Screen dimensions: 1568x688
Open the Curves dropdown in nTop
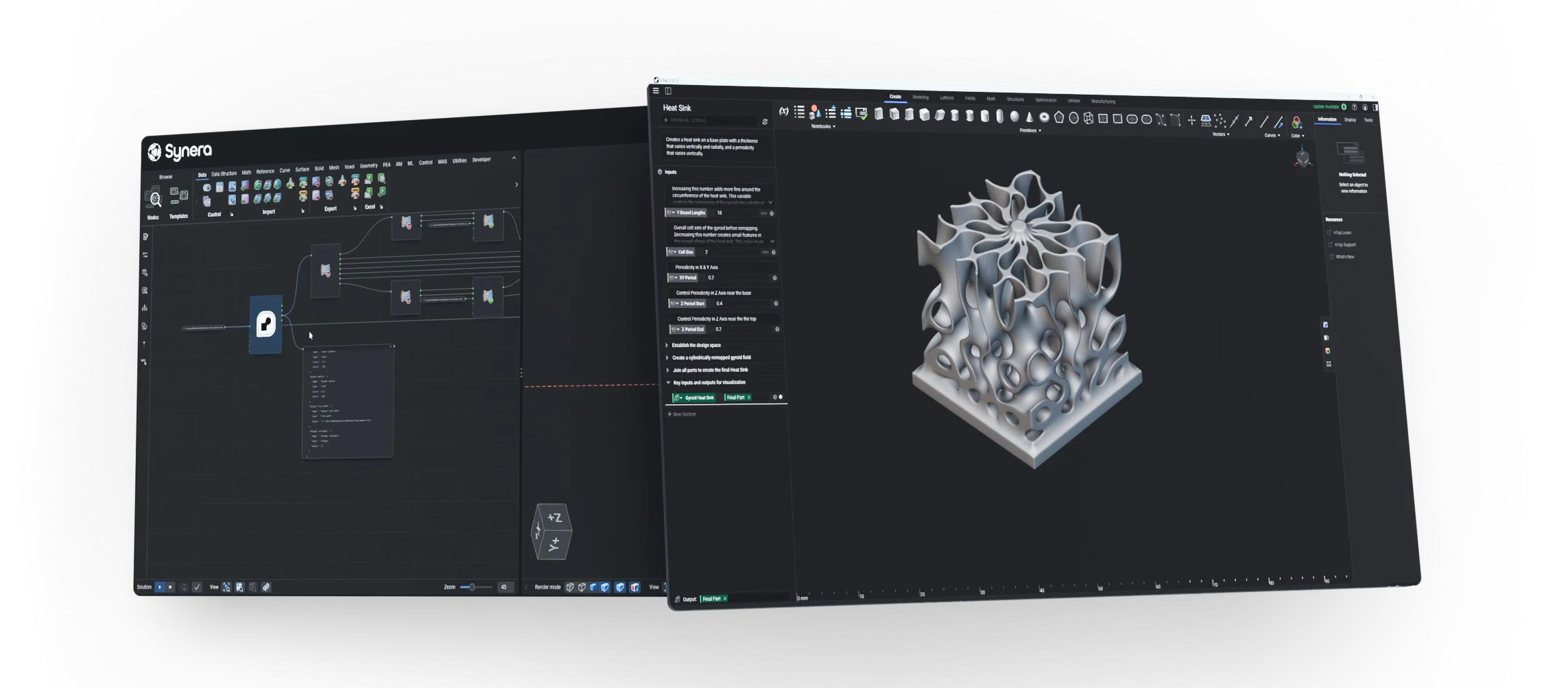1272,135
